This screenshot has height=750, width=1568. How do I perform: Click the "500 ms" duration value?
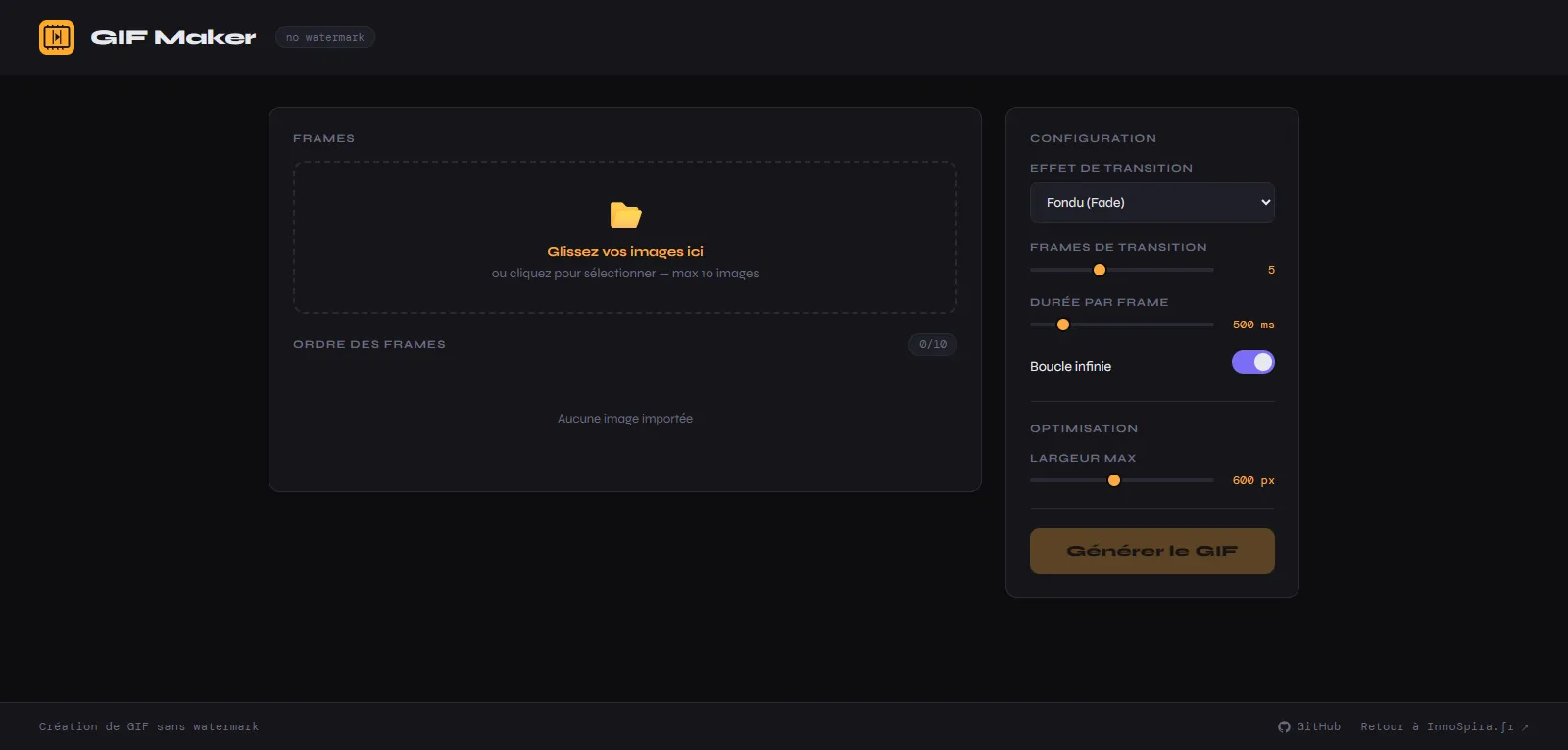[1252, 325]
